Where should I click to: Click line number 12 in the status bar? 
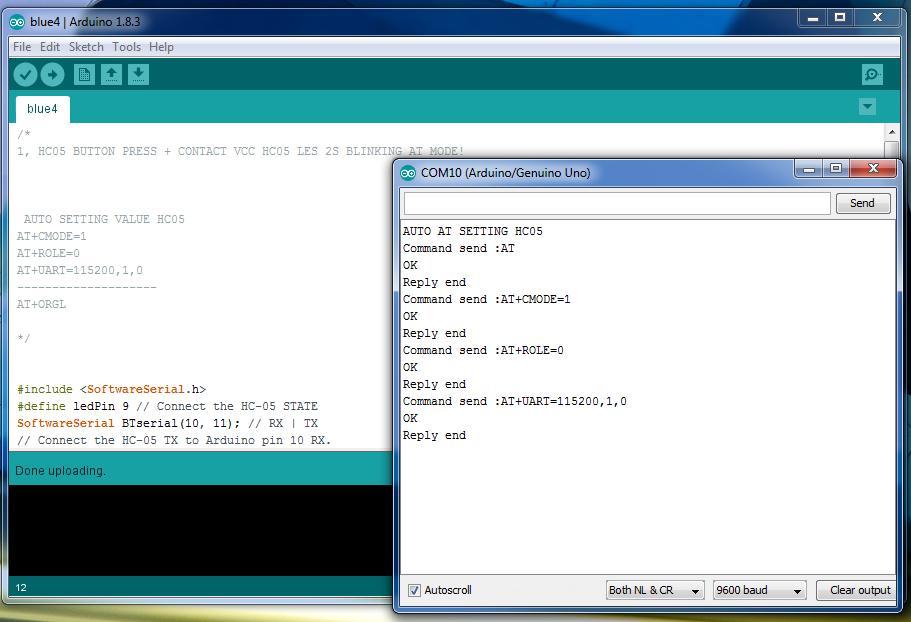point(21,588)
